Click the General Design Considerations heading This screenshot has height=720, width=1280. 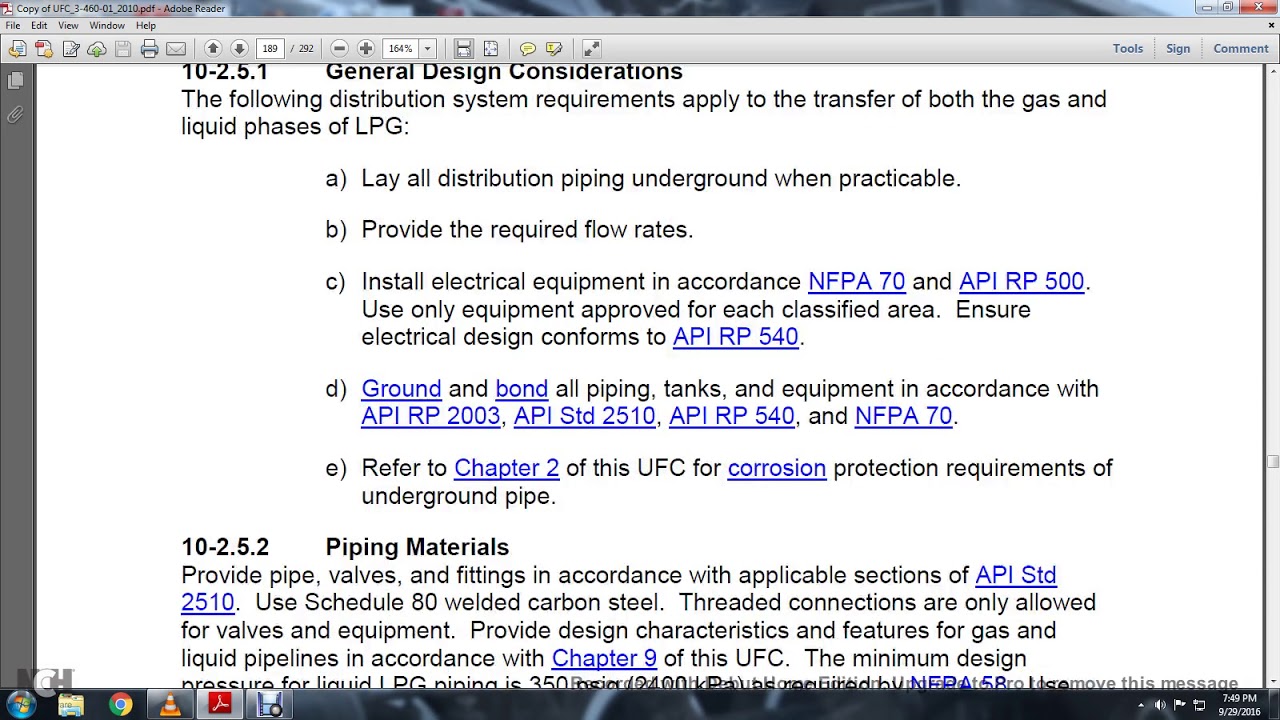504,72
